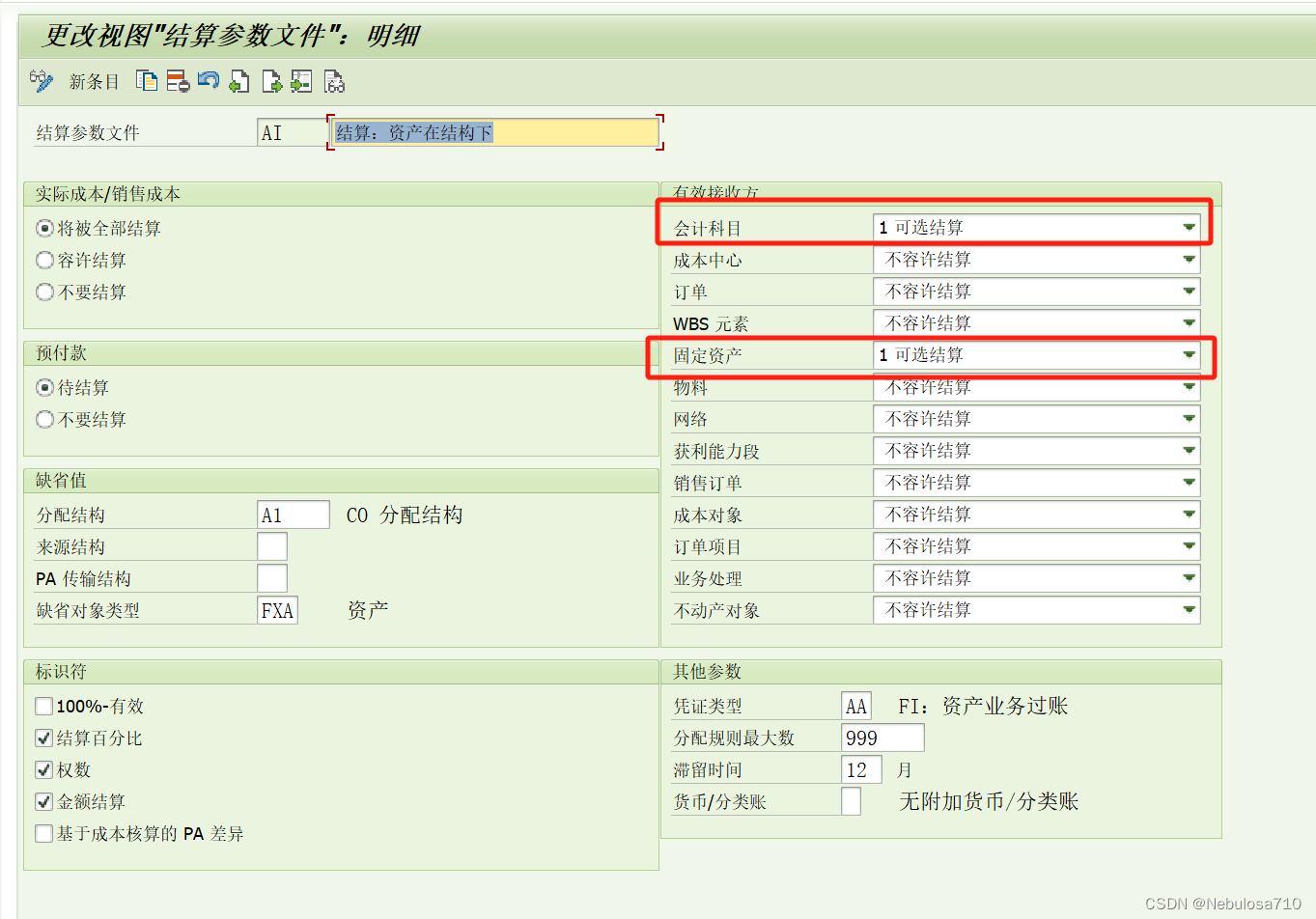Open the 会计科目 settlement dropdown
1316x919 pixels.
[1189, 227]
